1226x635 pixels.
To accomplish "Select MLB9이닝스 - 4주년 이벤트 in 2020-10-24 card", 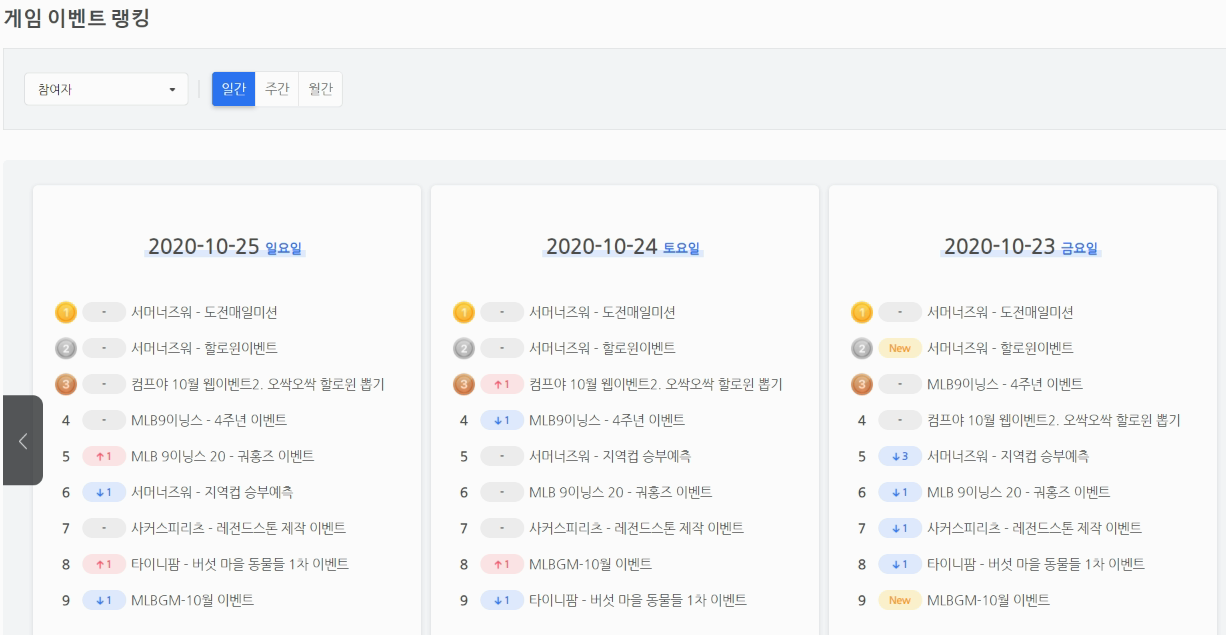I will (607, 420).
